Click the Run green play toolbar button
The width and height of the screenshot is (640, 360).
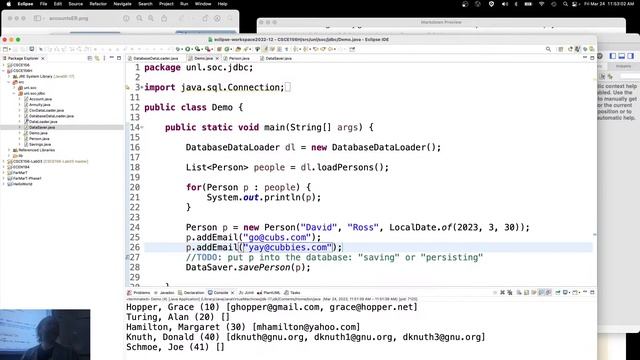coord(188,49)
